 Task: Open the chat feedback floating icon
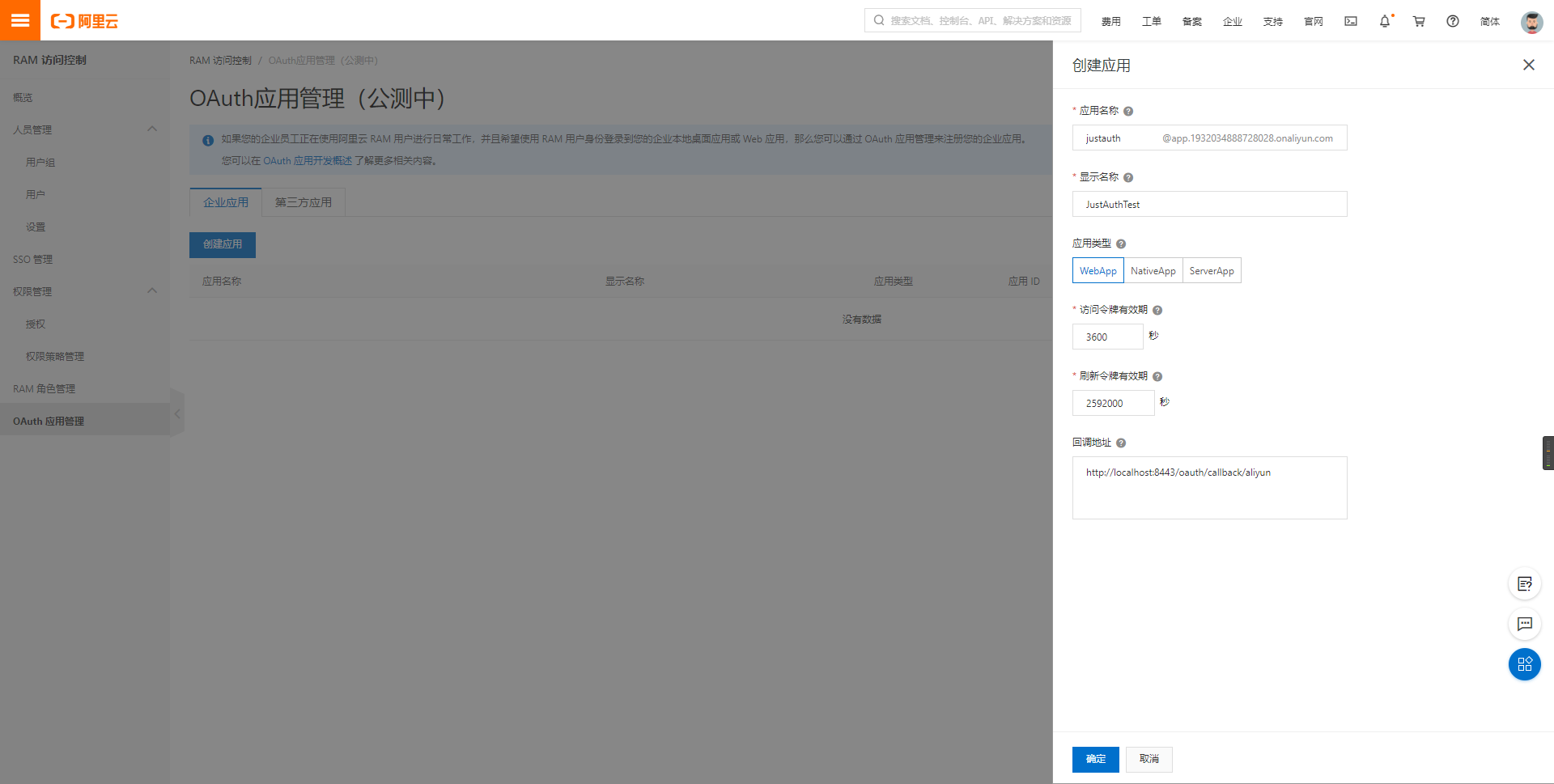(1524, 624)
